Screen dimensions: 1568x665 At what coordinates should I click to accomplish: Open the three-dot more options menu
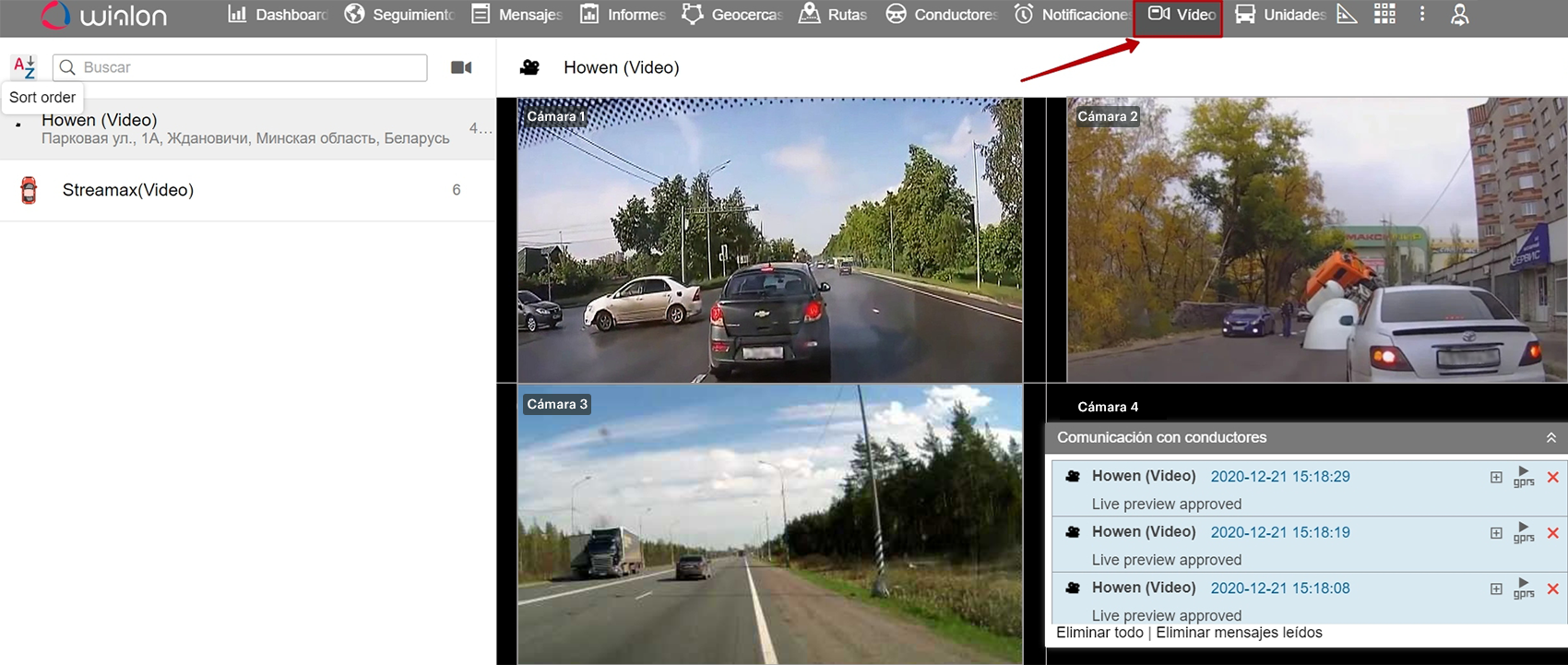tap(1422, 14)
